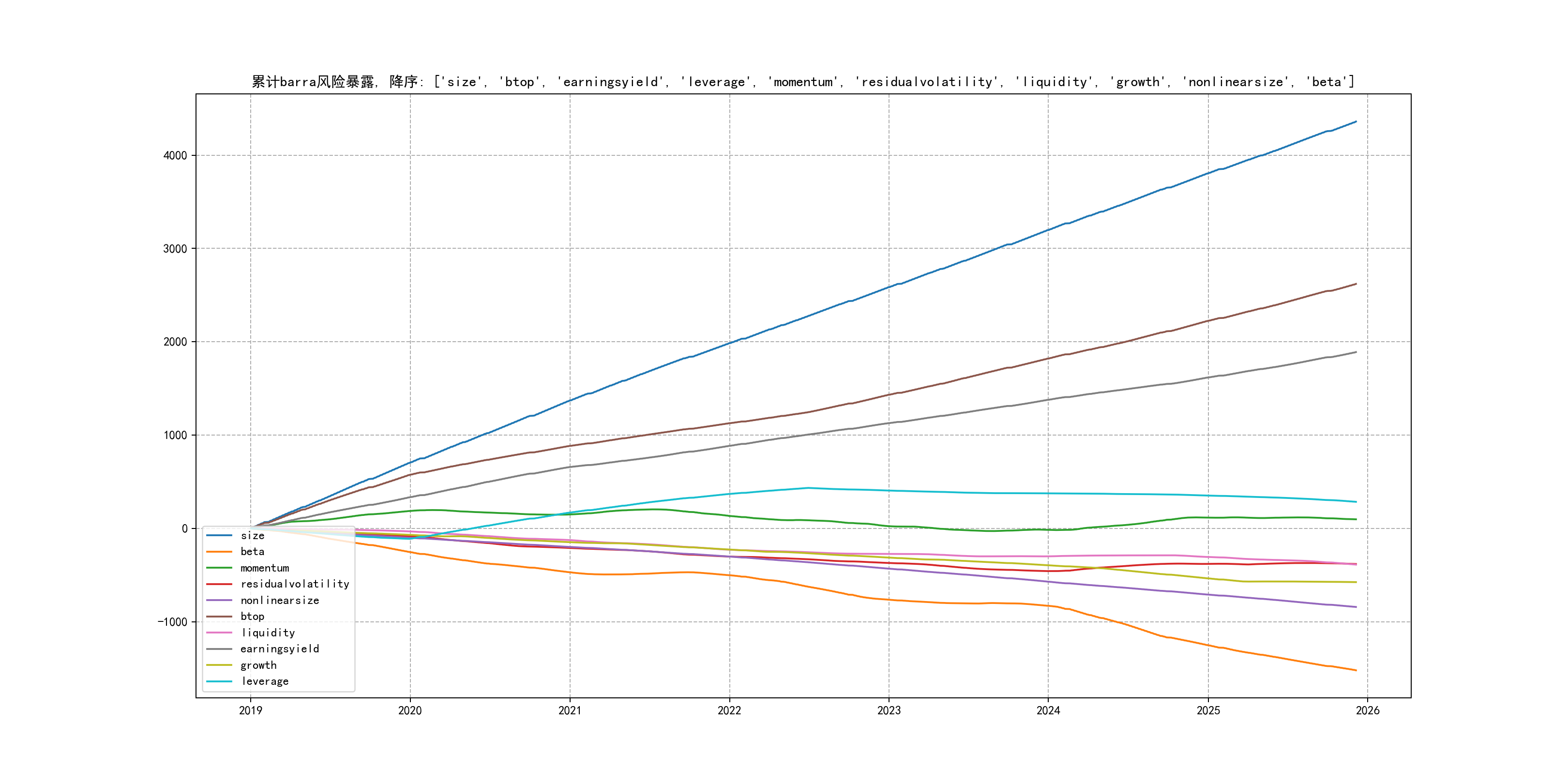Click the 2022 x-axis tick label
Image resolution: width=1568 pixels, height=784 pixels.
click(729, 710)
